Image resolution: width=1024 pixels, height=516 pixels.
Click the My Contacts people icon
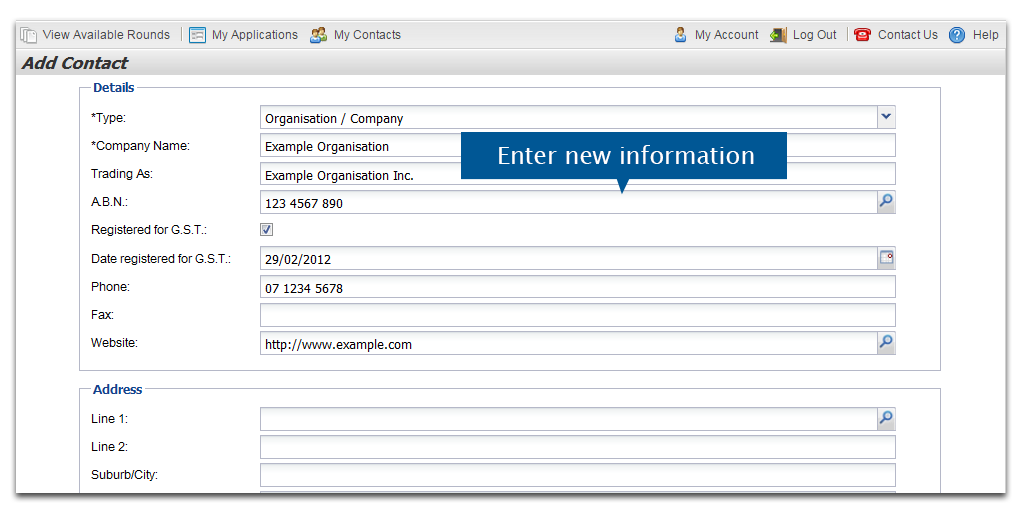[318, 35]
